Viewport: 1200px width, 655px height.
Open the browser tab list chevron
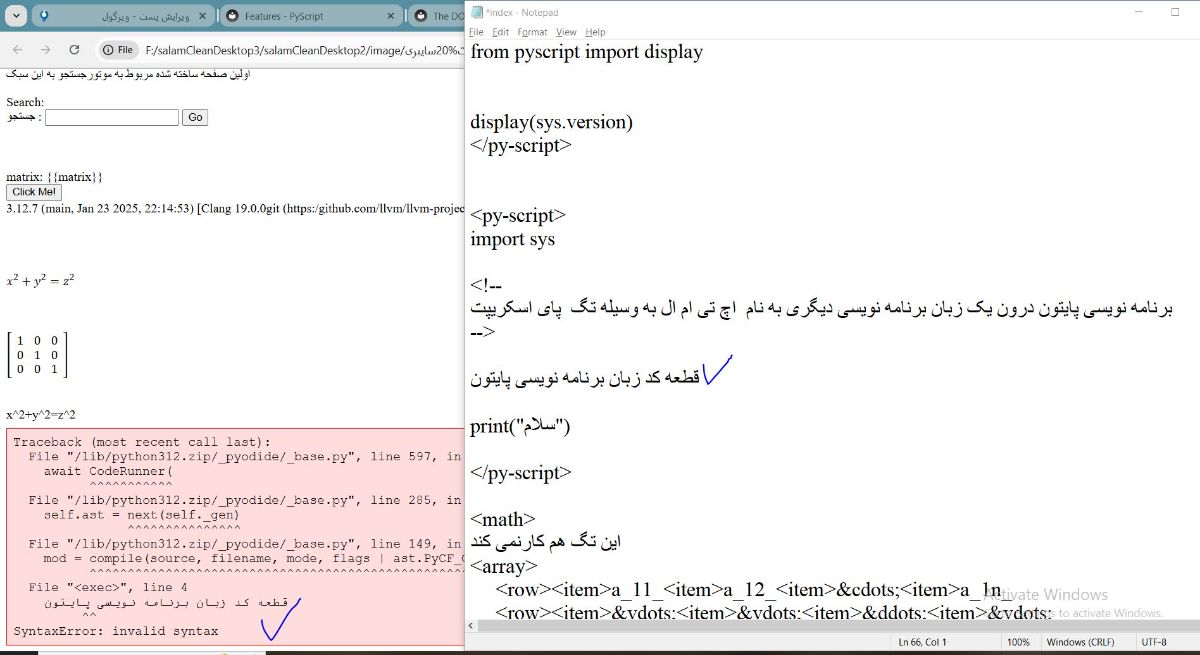tap(16, 15)
